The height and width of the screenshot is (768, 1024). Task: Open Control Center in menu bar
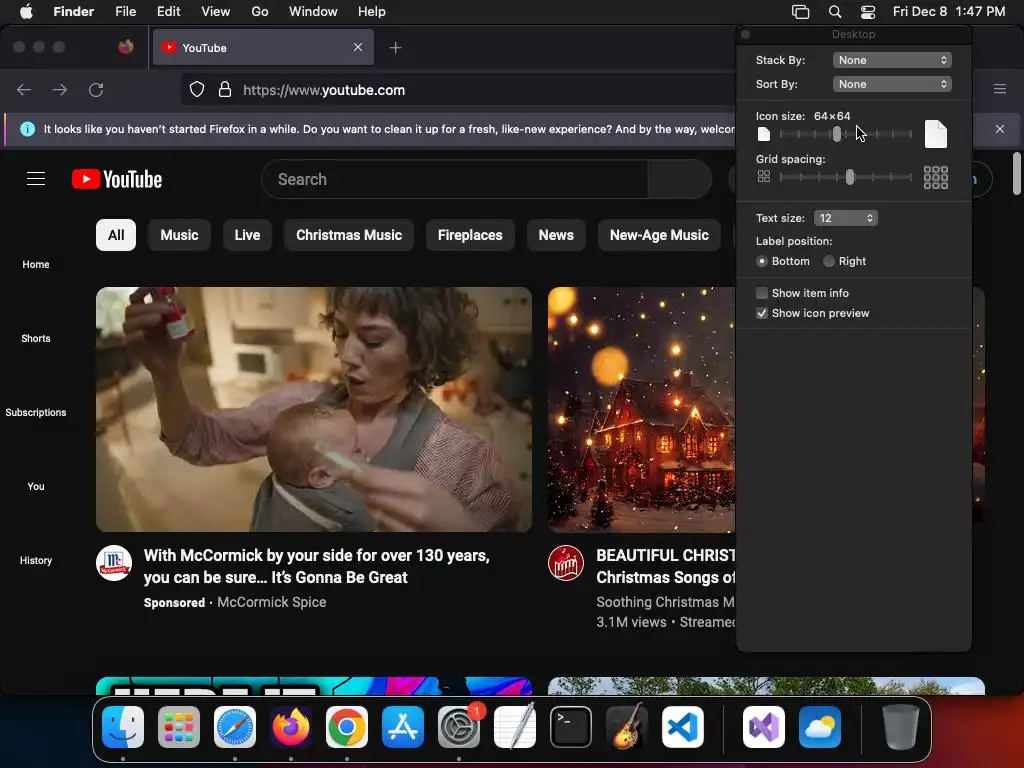click(x=868, y=12)
